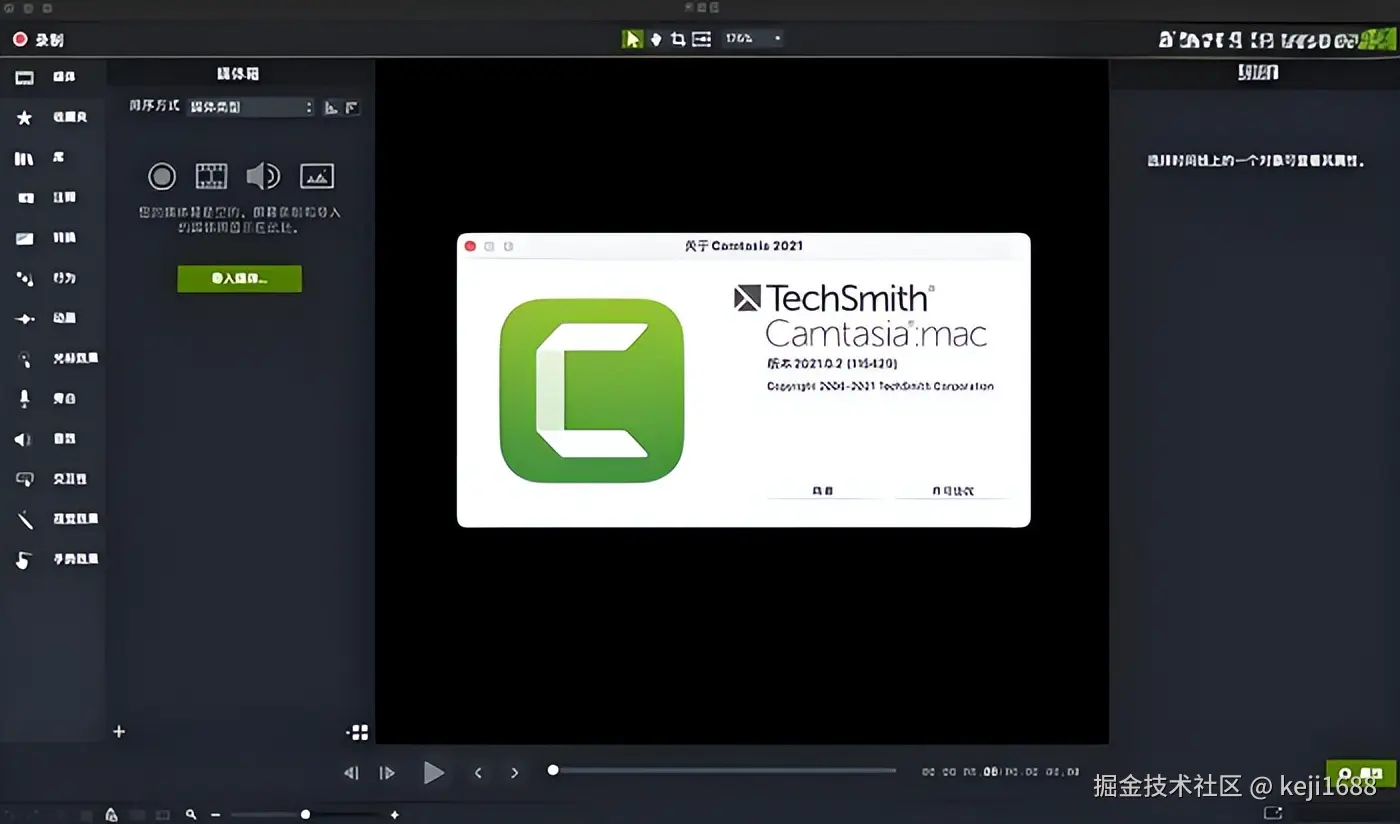This screenshot has width=1400, height=824.
Task: Click the TechSmith copyright line
Action: pyautogui.click(x=880, y=386)
